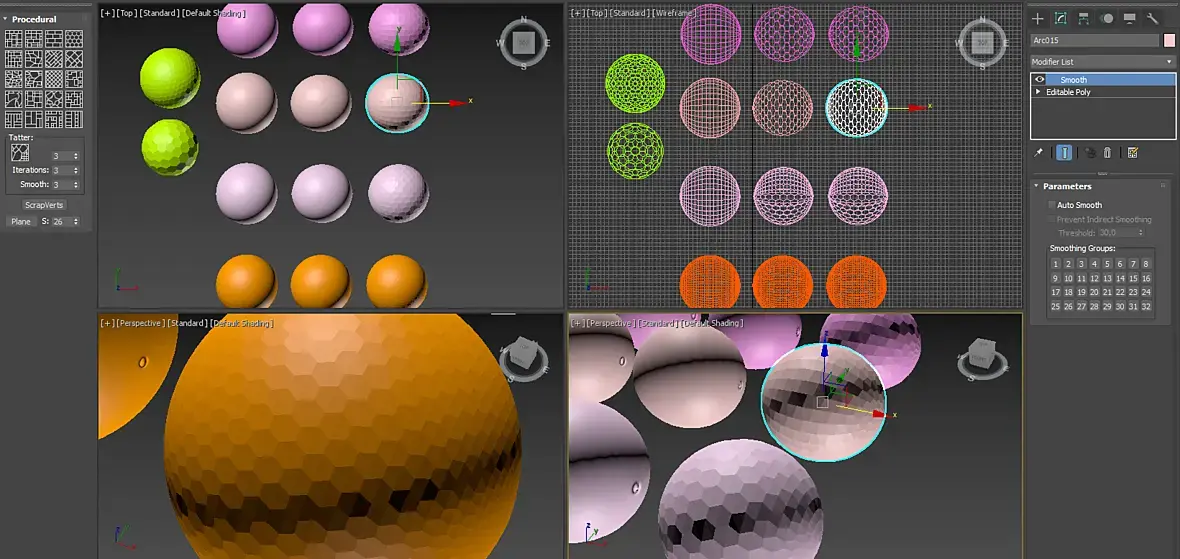This screenshot has width=1180, height=559.
Task: Toggle smoothing group 17
Action: [1056, 292]
